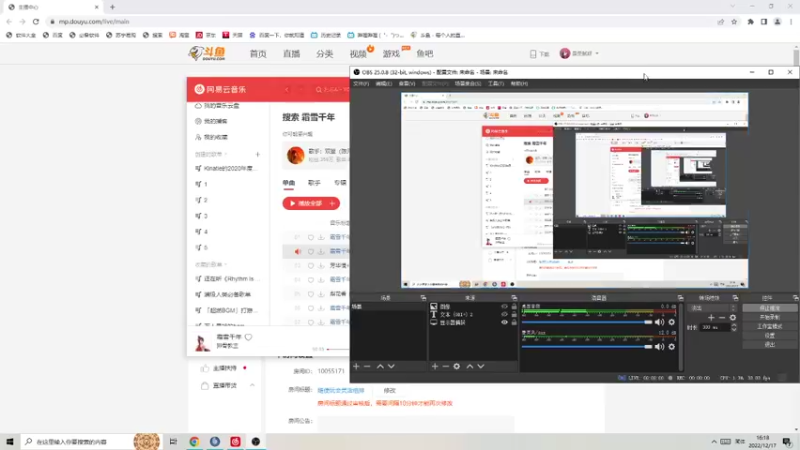The height and width of the screenshot is (450, 800).
Task: Adjust the mic/Aux volume slider in OBS
Action: 587,346
